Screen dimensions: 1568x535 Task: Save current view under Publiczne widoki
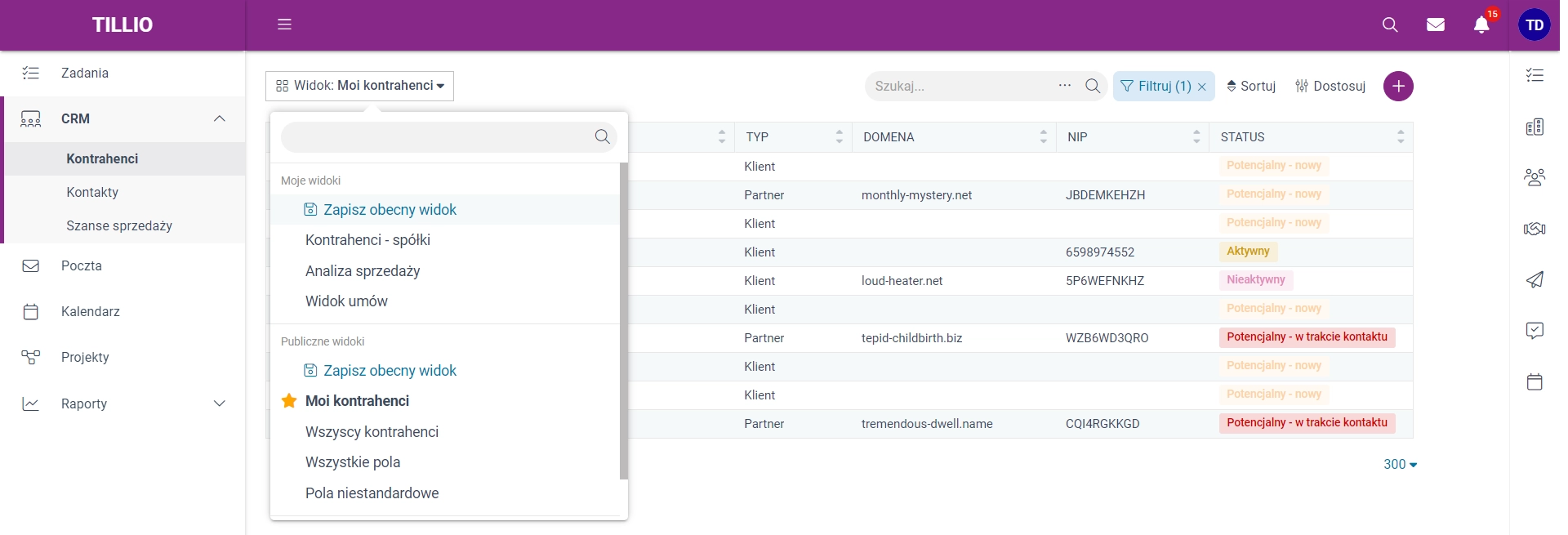click(380, 371)
